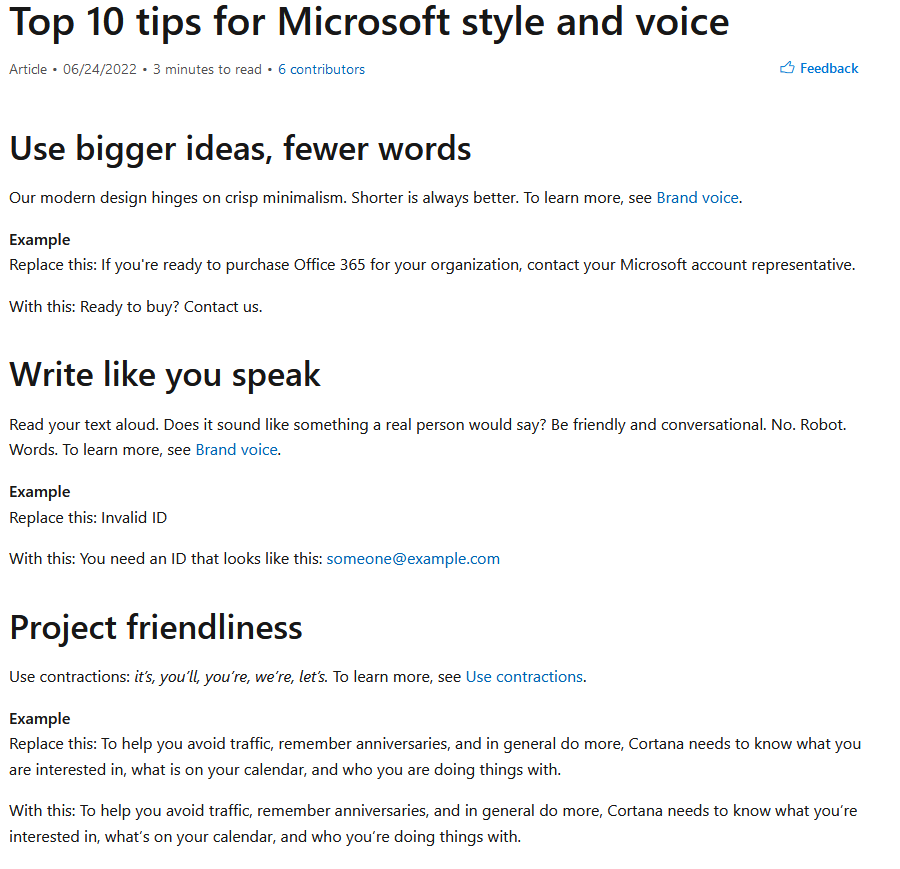Open the 6 contributors link
Viewport: 900px width, 869px height.
(x=321, y=69)
